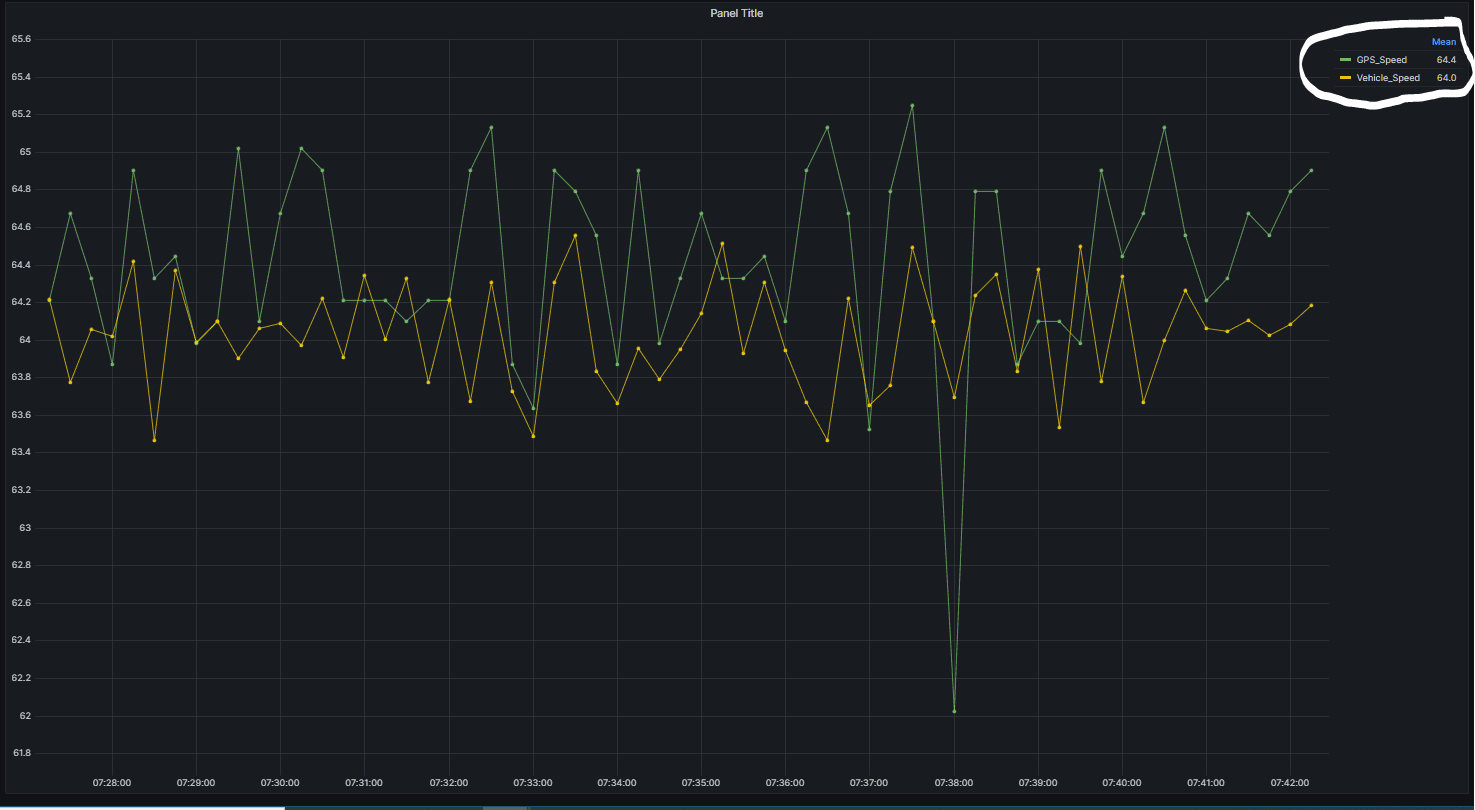Image resolution: width=1475 pixels, height=810 pixels.
Task: Click the 07:42:00 time axis label
Action: click(1289, 782)
